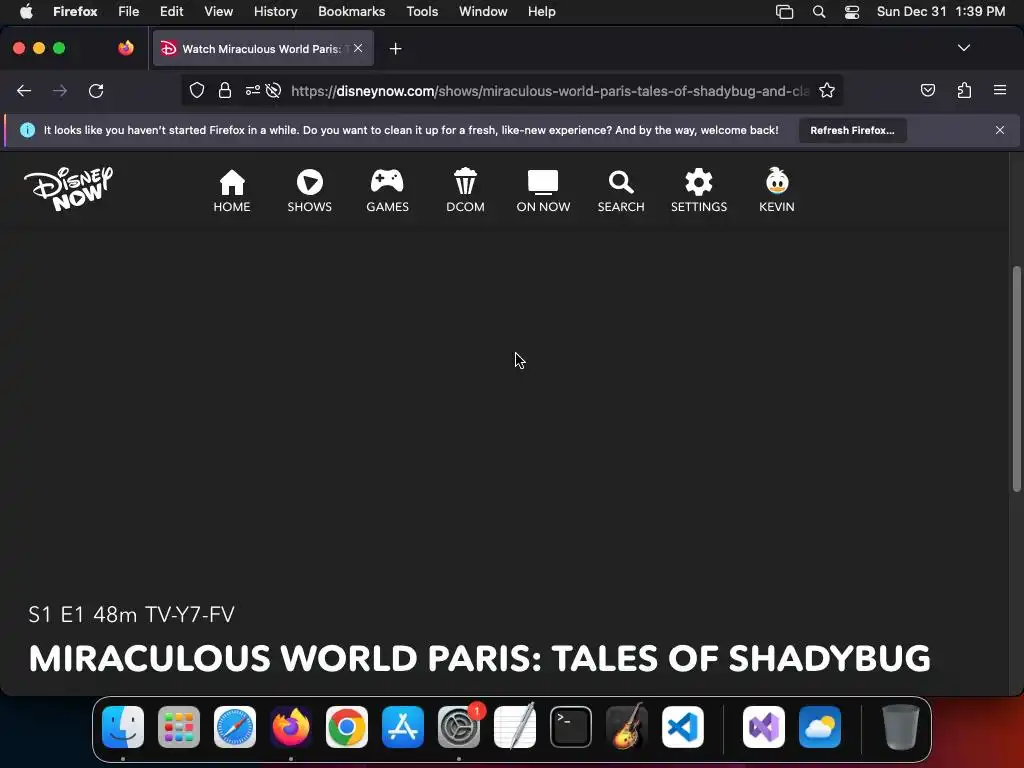Open Terminal from the Dock
Image resolution: width=1024 pixels, height=768 pixels.
tap(571, 727)
